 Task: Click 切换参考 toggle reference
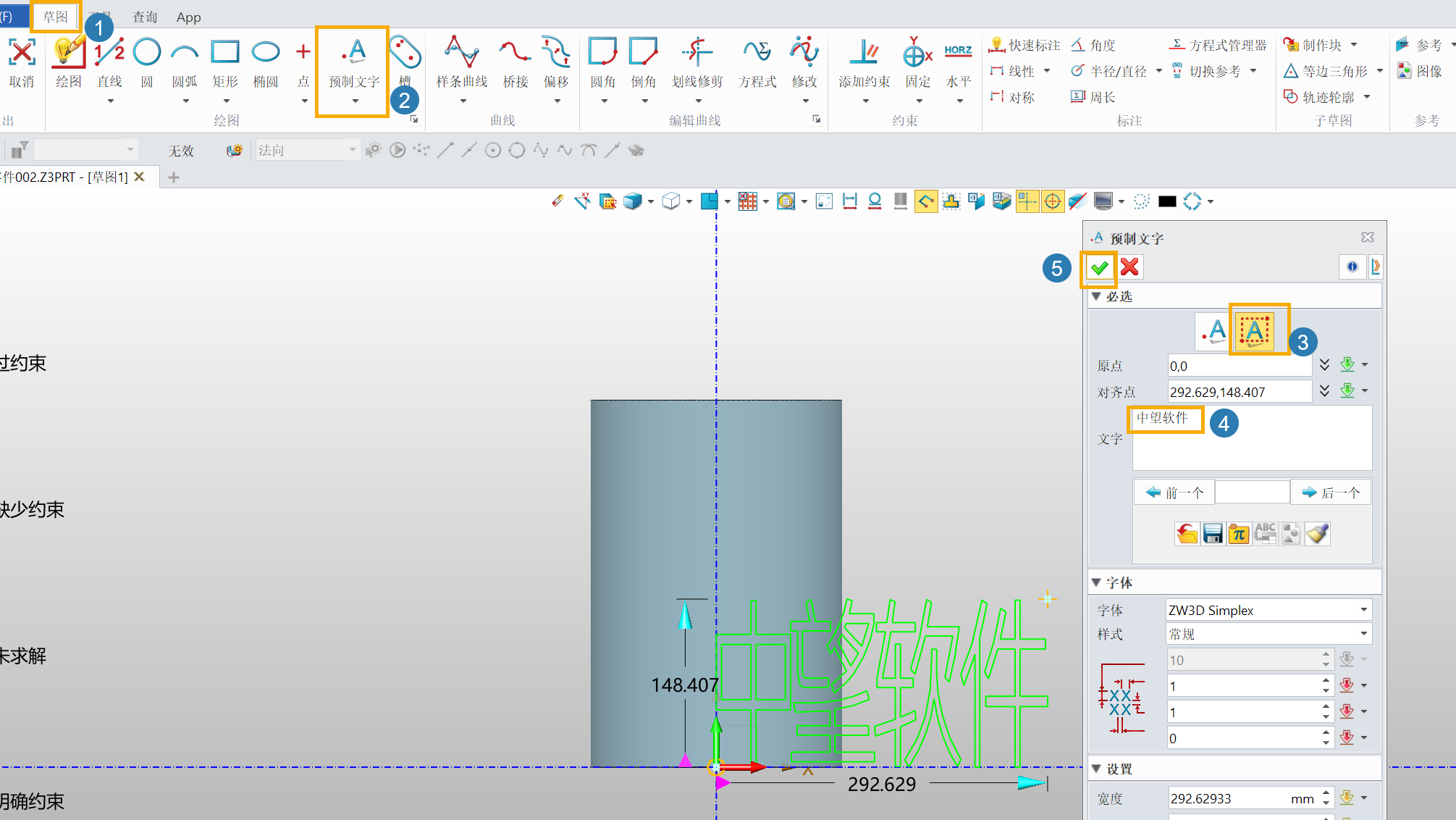pos(1207,71)
